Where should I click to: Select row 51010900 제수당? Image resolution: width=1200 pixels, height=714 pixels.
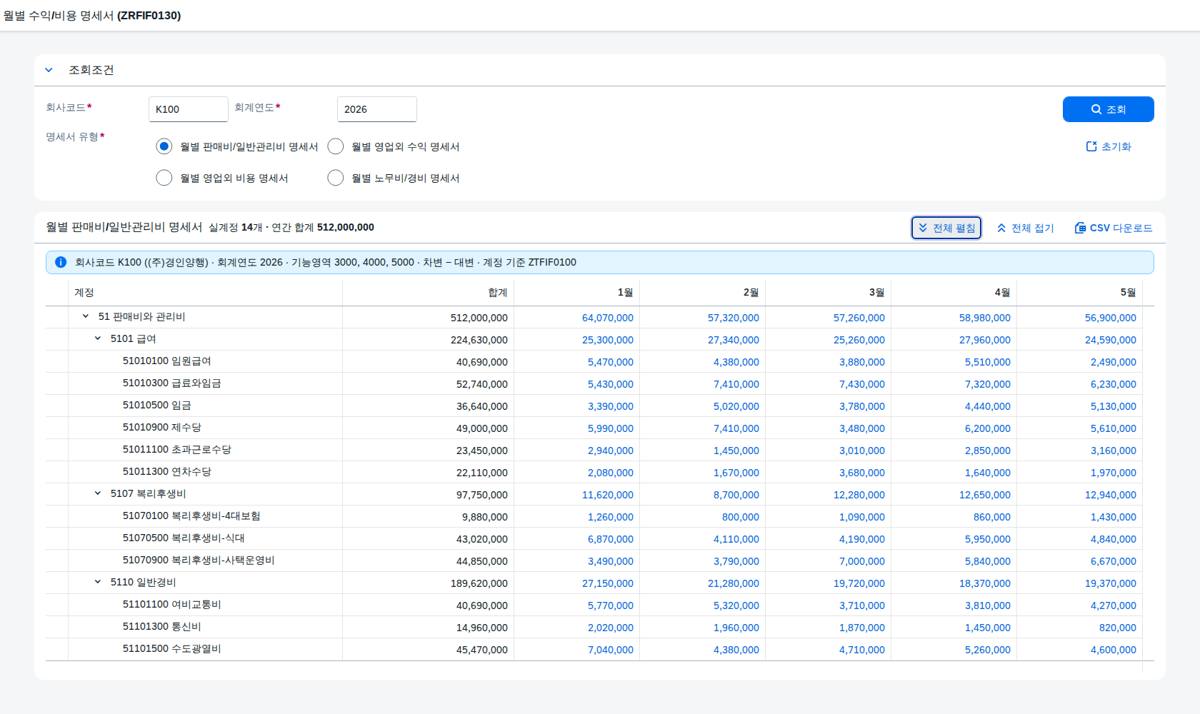click(x=57, y=427)
